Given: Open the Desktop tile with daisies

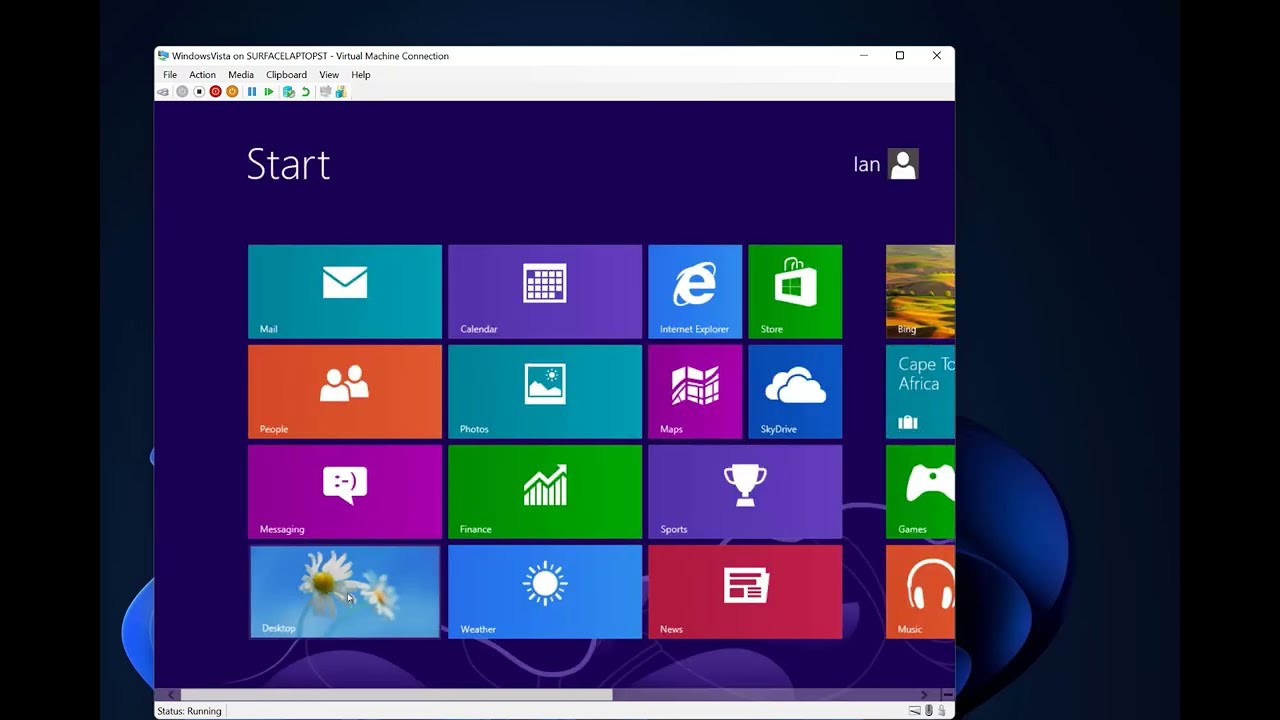Looking at the screenshot, I should coord(345,591).
